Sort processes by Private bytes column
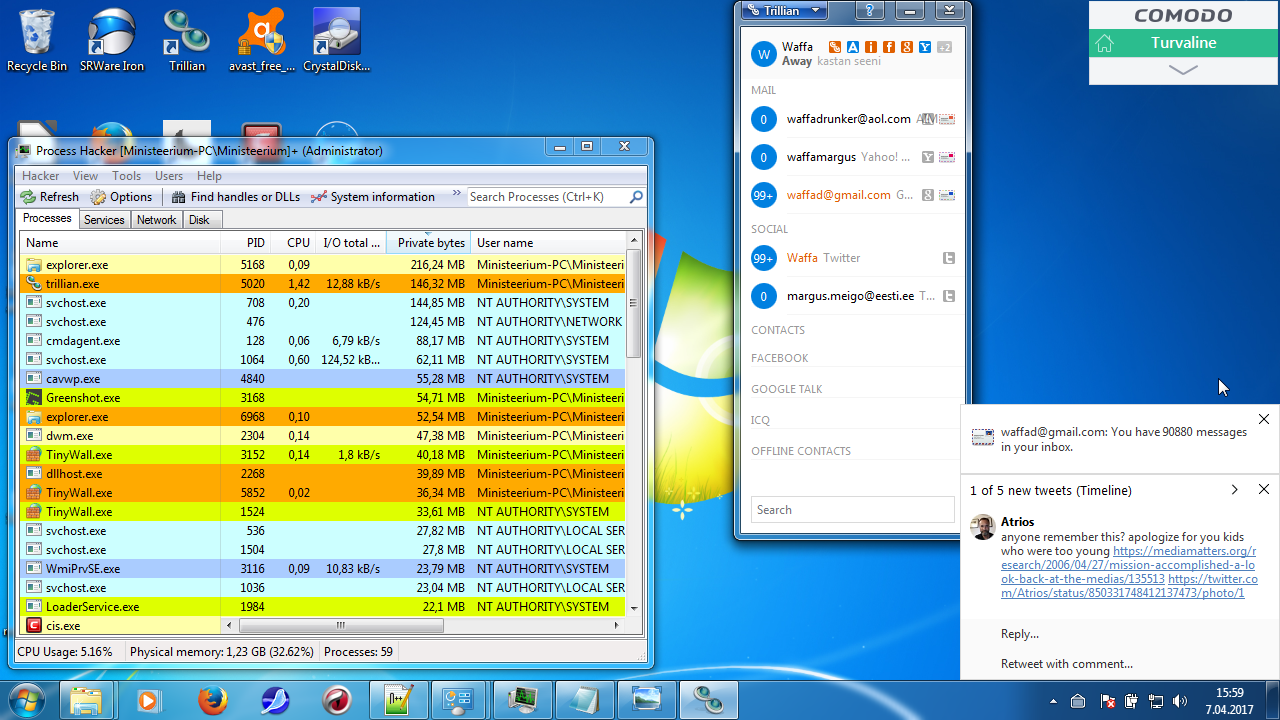The height and width of the screenshot is (720, 1280). pos(430,243)
